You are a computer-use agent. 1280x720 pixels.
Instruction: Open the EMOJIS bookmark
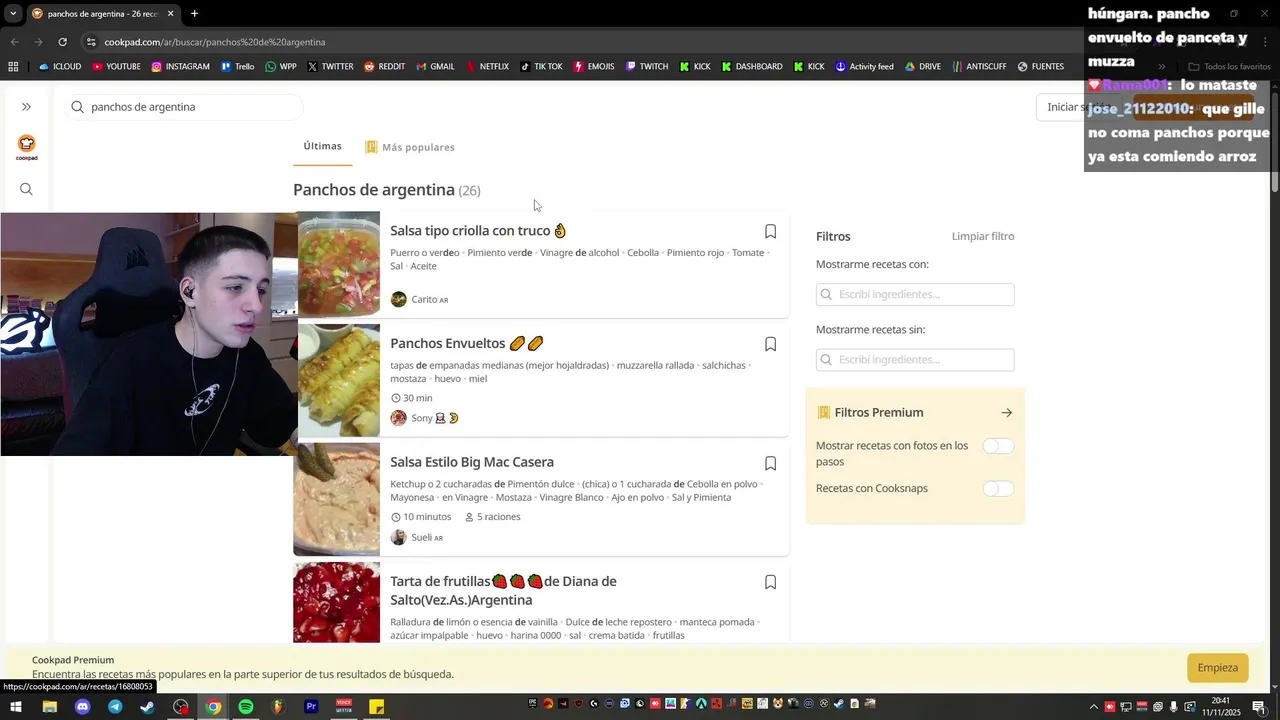pos(593,67)
